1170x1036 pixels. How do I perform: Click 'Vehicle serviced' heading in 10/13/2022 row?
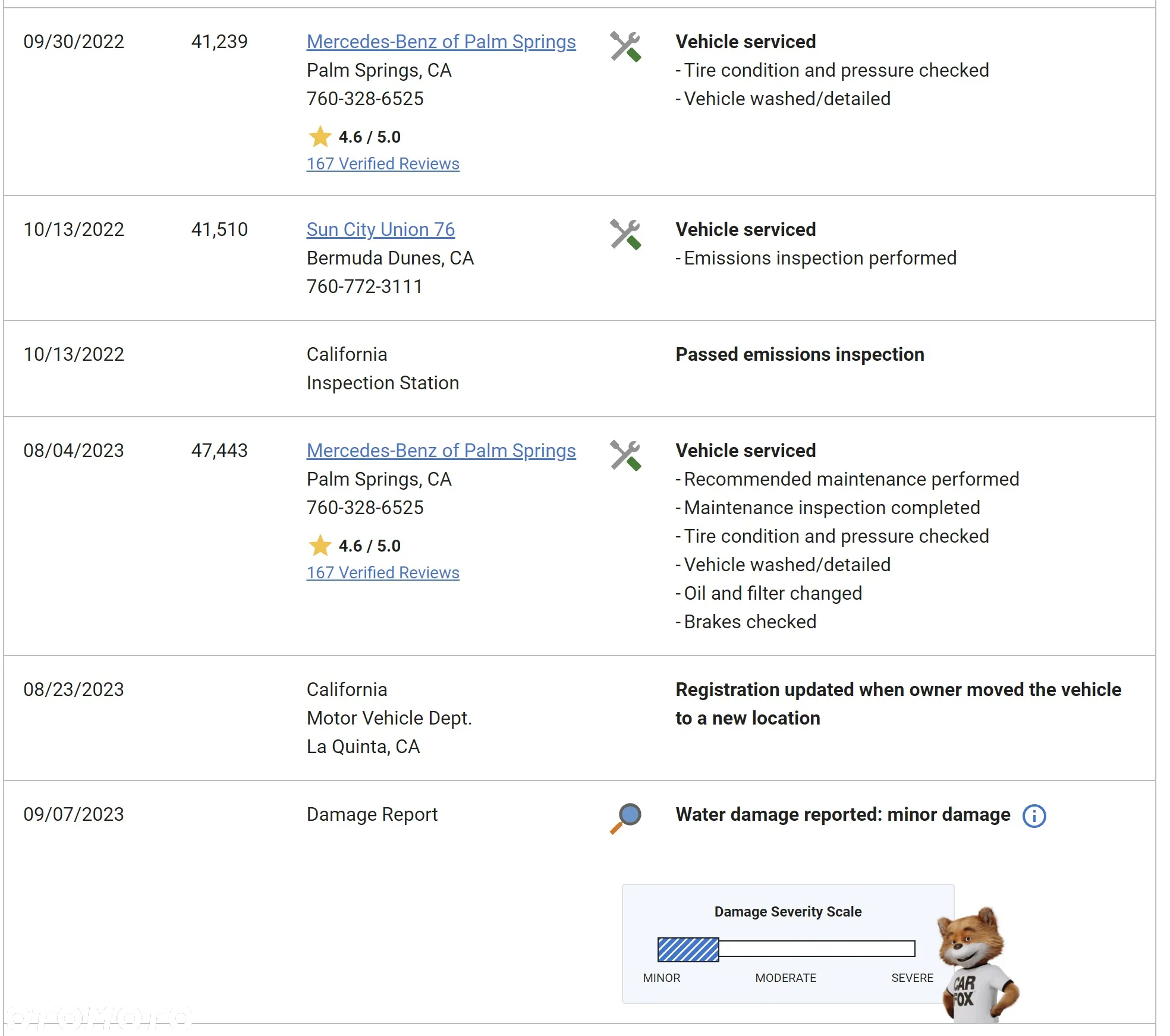746,229
